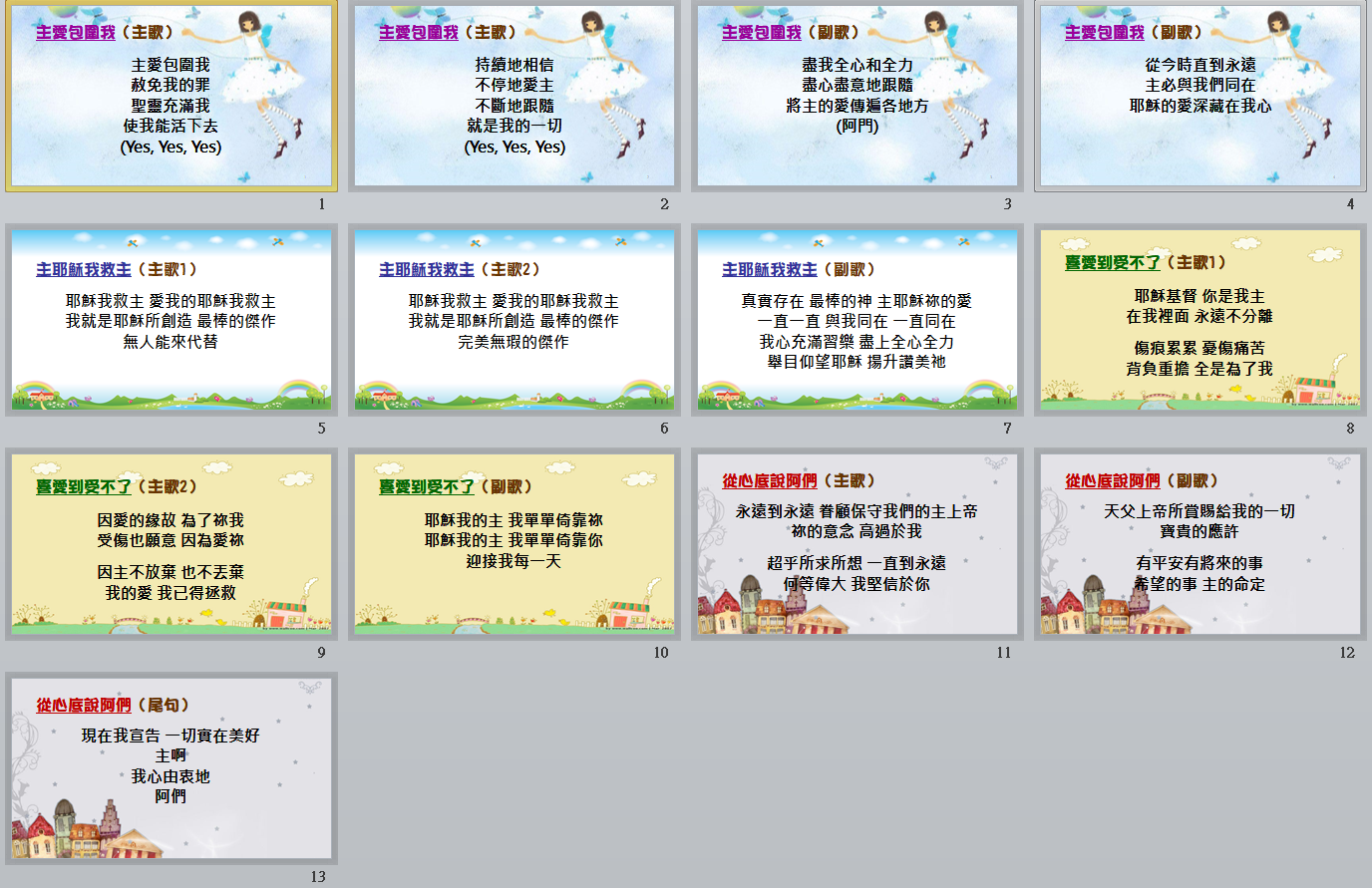Click the slide number 10 label
The image size is (1372, 888).
660,653
